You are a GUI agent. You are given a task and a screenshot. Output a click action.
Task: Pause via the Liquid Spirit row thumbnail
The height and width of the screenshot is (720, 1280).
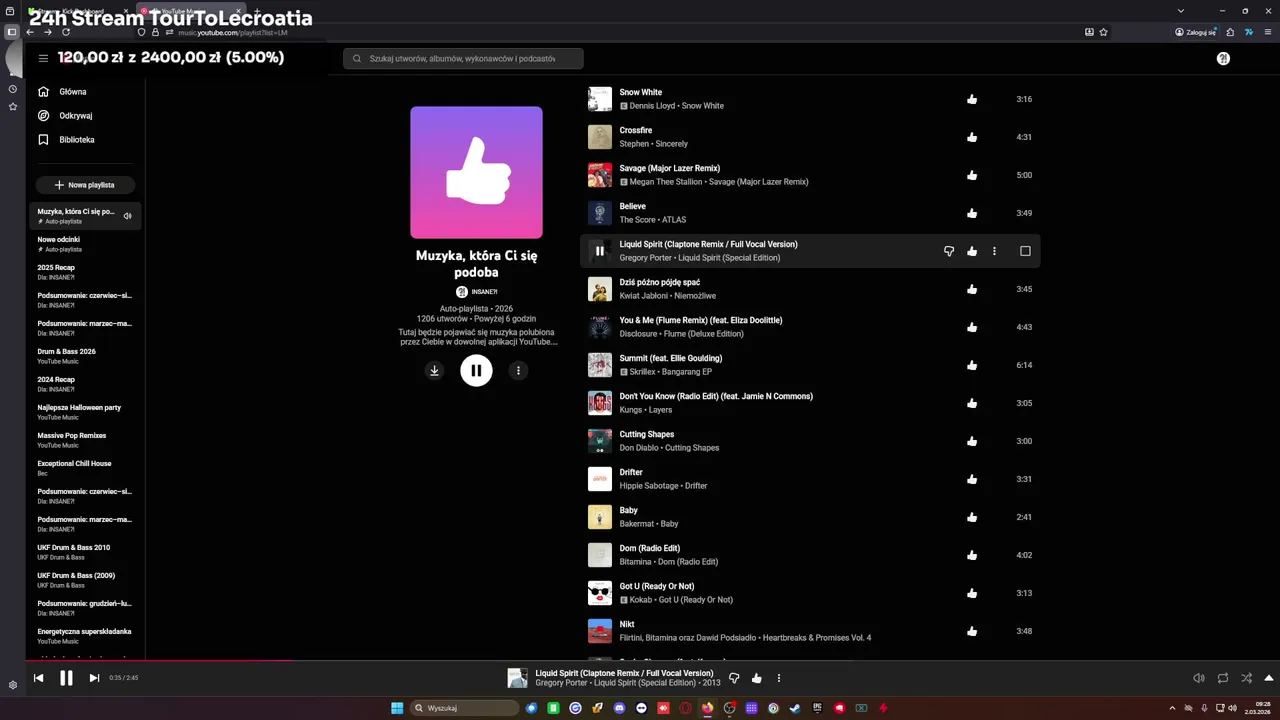(600, 251)
